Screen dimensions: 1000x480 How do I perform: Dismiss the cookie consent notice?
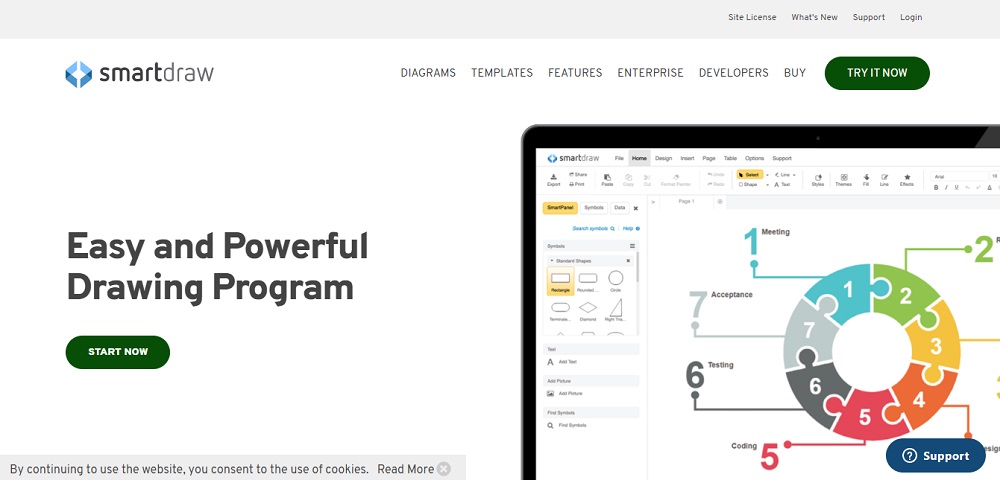444,469
